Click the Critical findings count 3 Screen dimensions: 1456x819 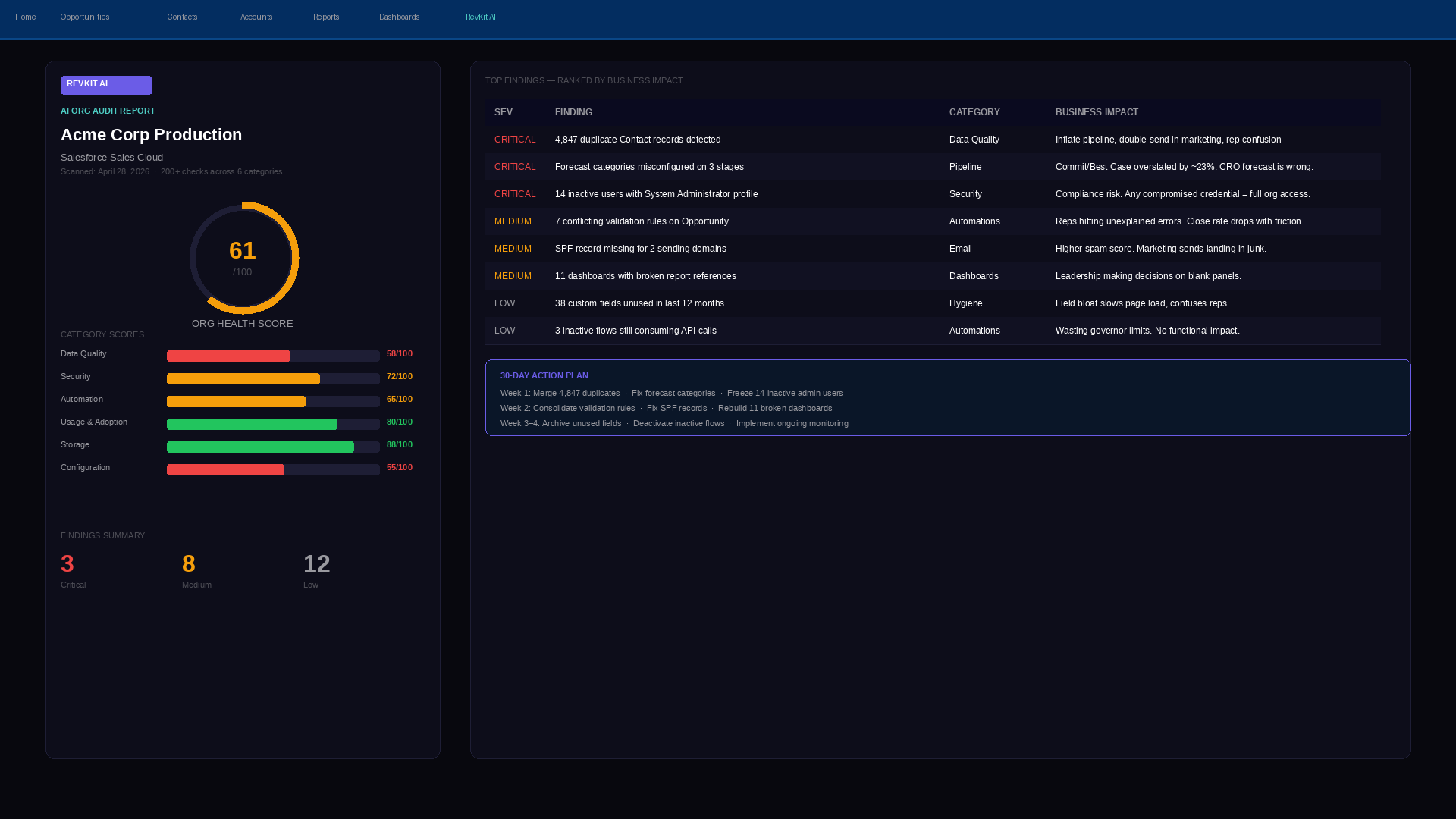coord(67,563)
